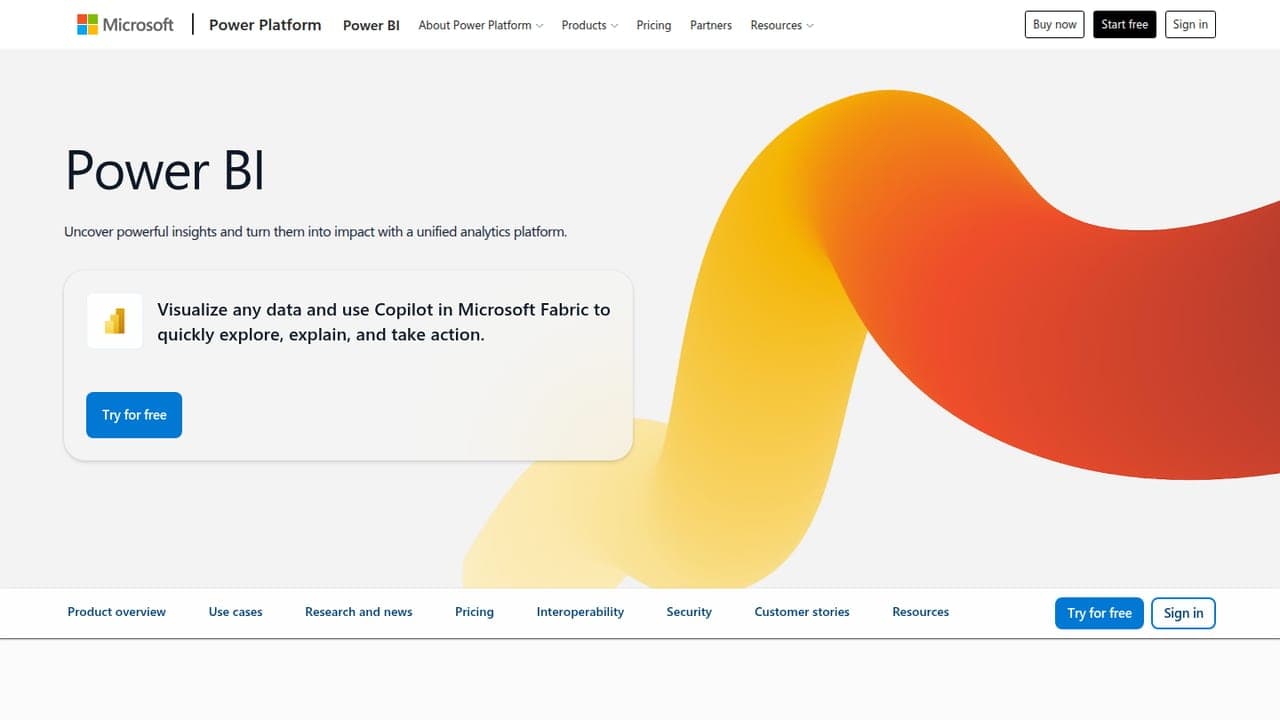Open the Pricing link in the top navigation
Viewport: 1280px width, 720px height.
pos(654,25)
